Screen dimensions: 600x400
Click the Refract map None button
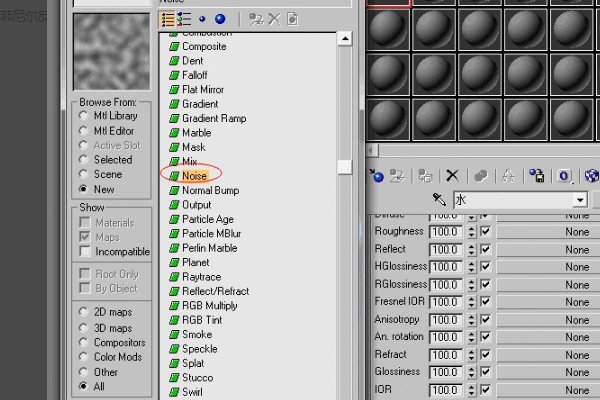pos(548,355)
